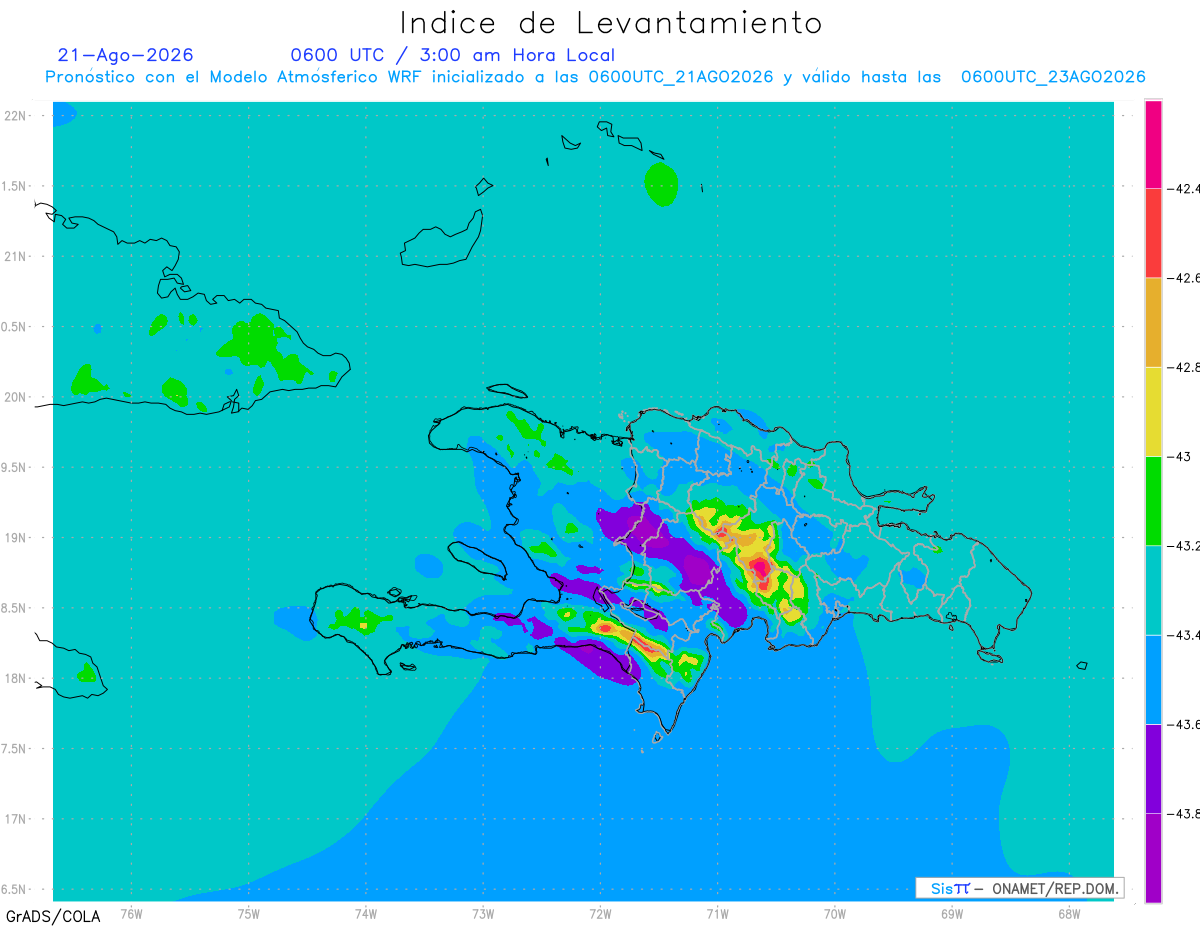Click the "19N" latitude label
The height and width of the screenshot is (927, 1200).
coord(14,538)
